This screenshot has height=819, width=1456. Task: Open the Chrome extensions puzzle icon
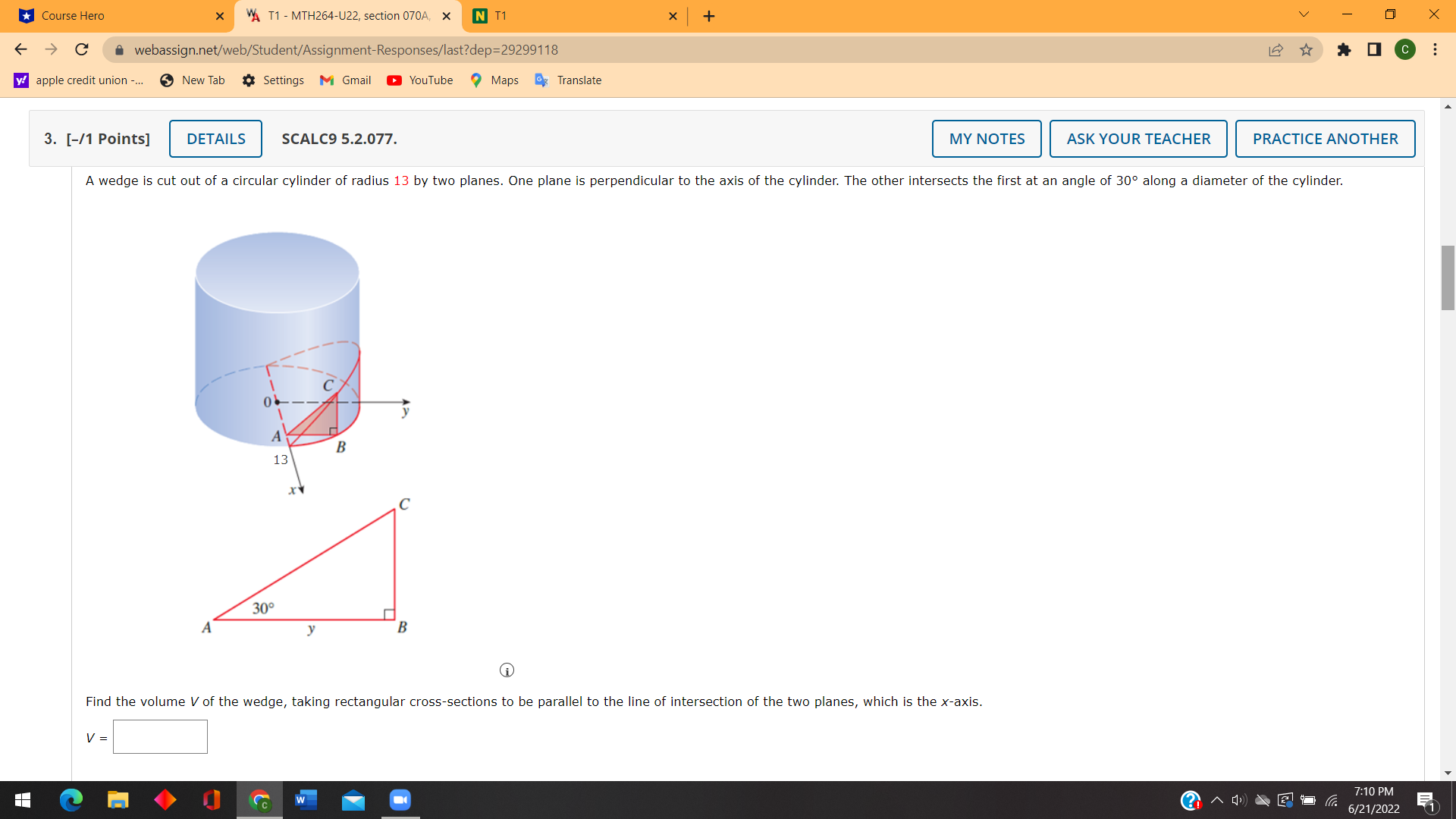coord(1344,50)
